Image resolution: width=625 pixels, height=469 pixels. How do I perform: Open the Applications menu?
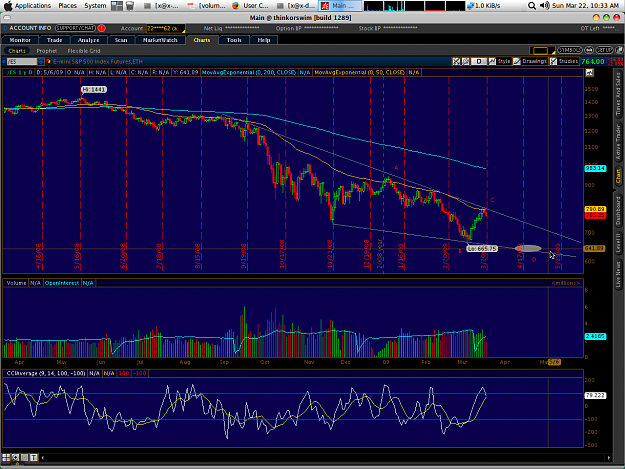(x=33, y=6)
